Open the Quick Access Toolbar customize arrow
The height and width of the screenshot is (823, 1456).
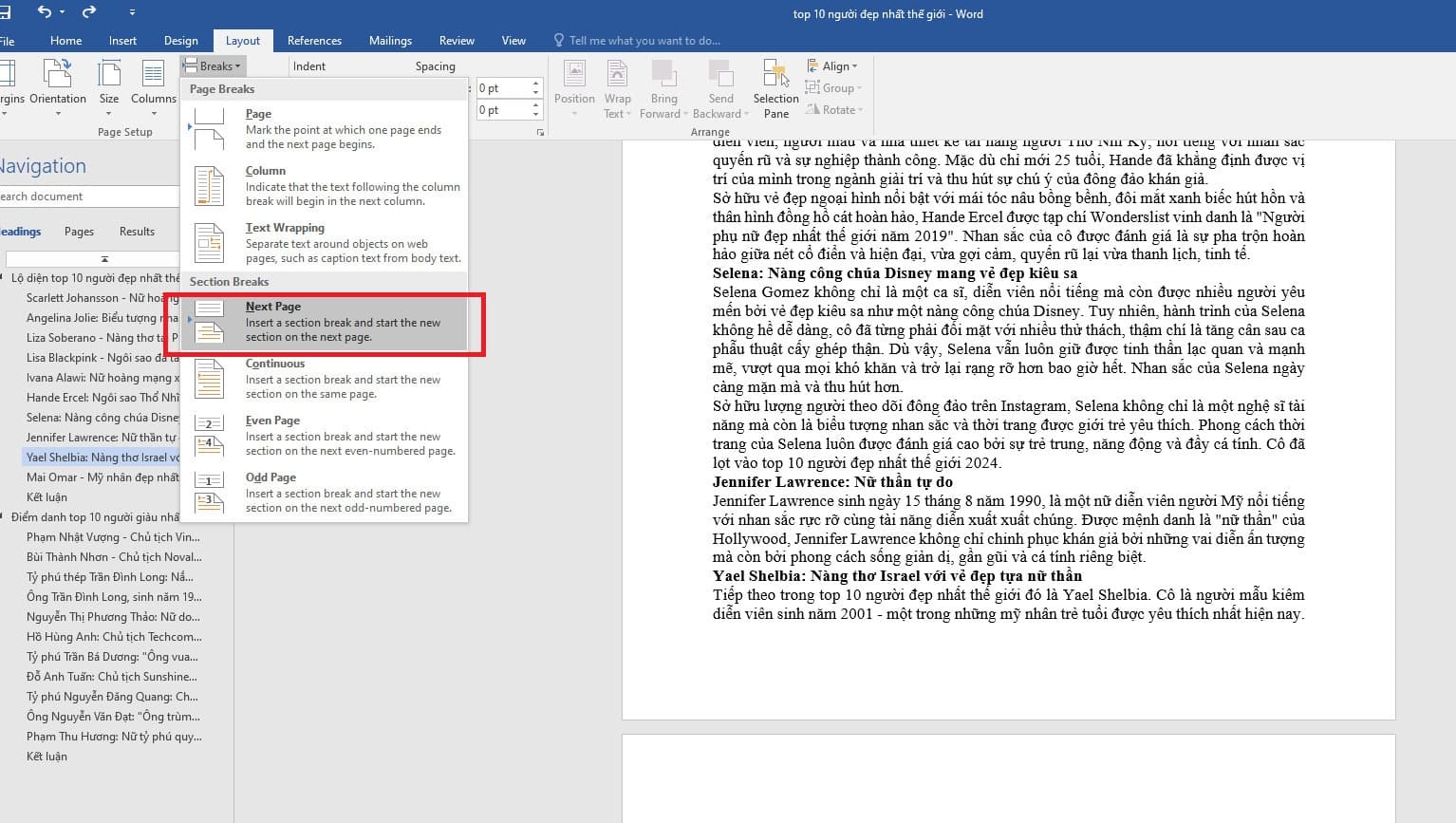click(132, 12)
